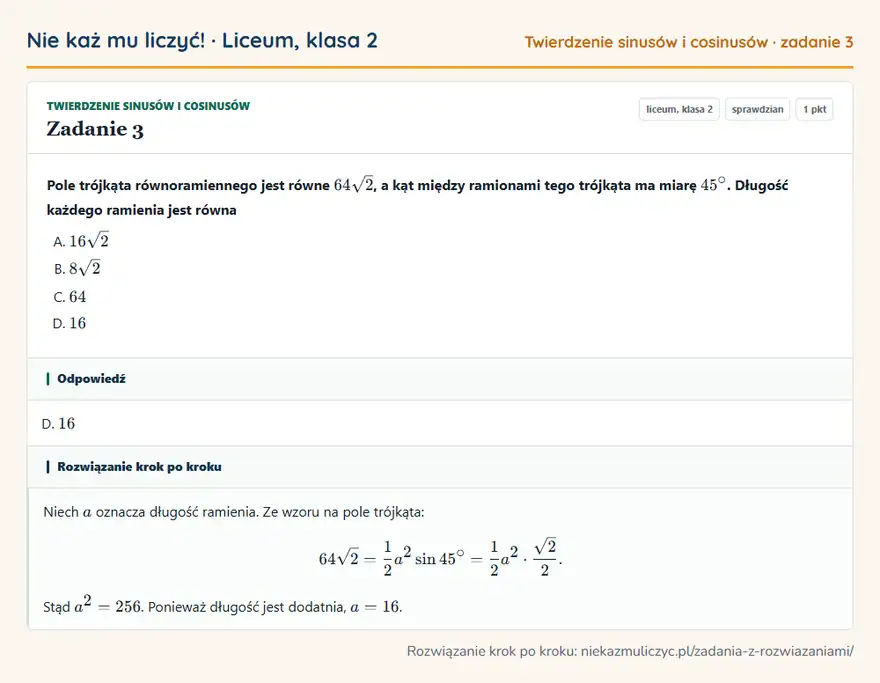
Task: Click the 'Nie każ mu liczyć! · Liceum, klasa 2' header
Action: click(x=202, y=40)
